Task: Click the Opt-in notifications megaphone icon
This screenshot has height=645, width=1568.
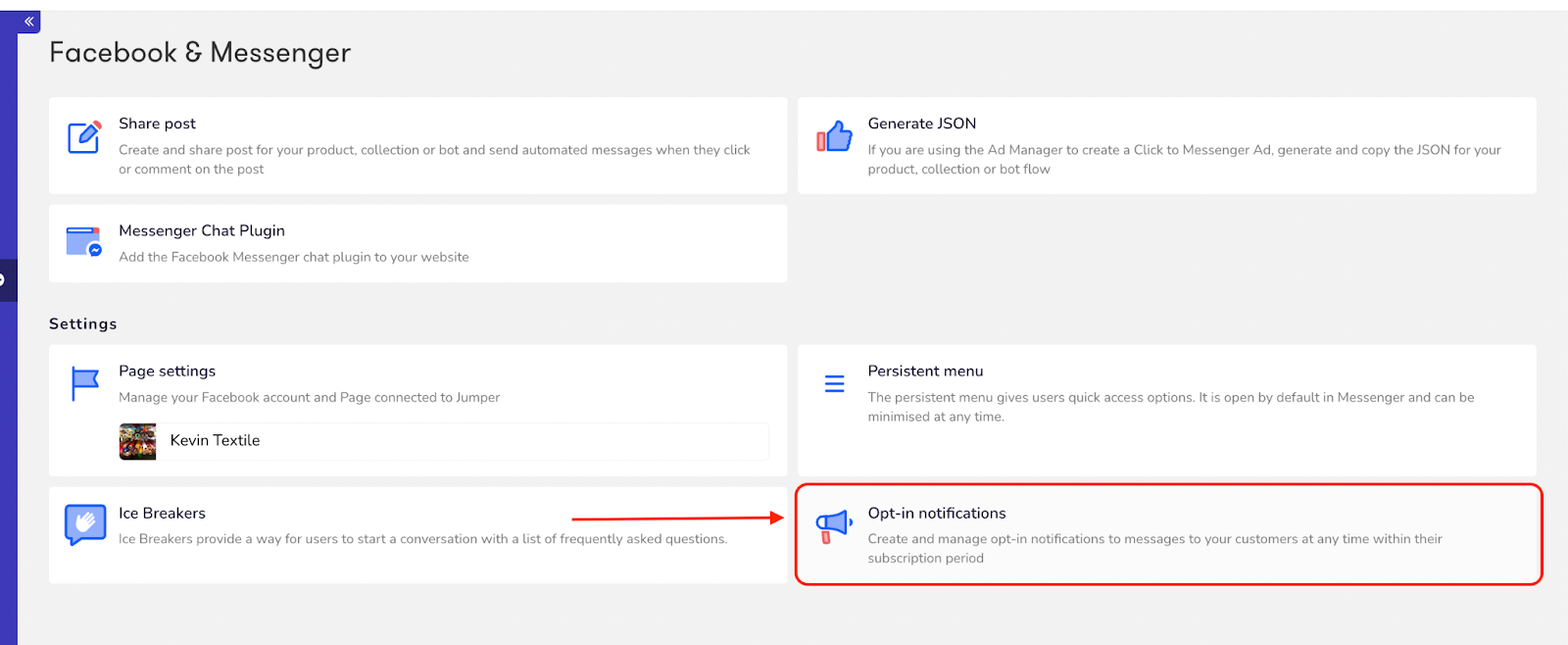Action: pos(834,526)
